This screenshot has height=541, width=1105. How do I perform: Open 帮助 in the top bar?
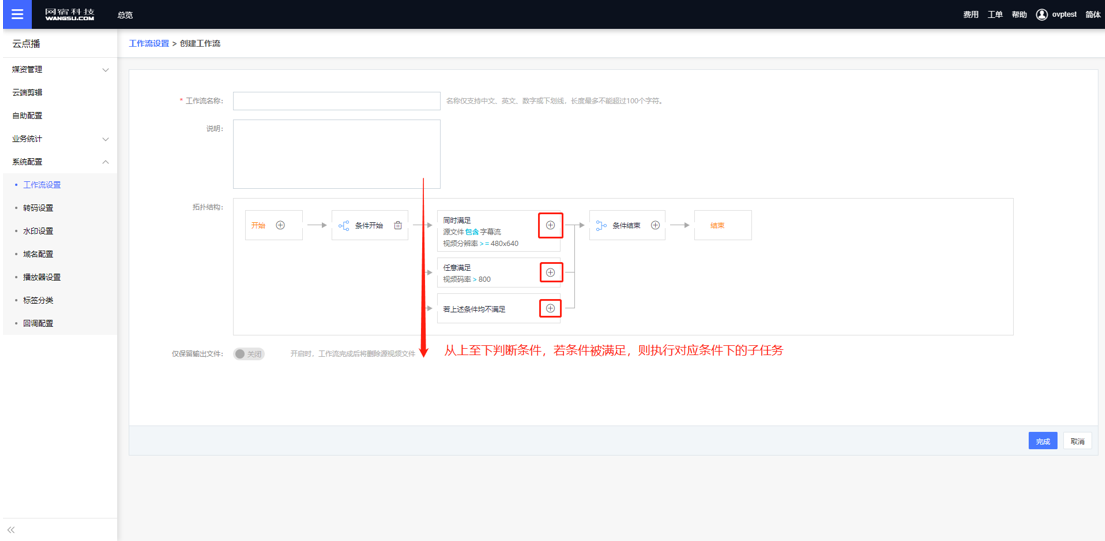pyautogui.click(x=1019, y=15)
